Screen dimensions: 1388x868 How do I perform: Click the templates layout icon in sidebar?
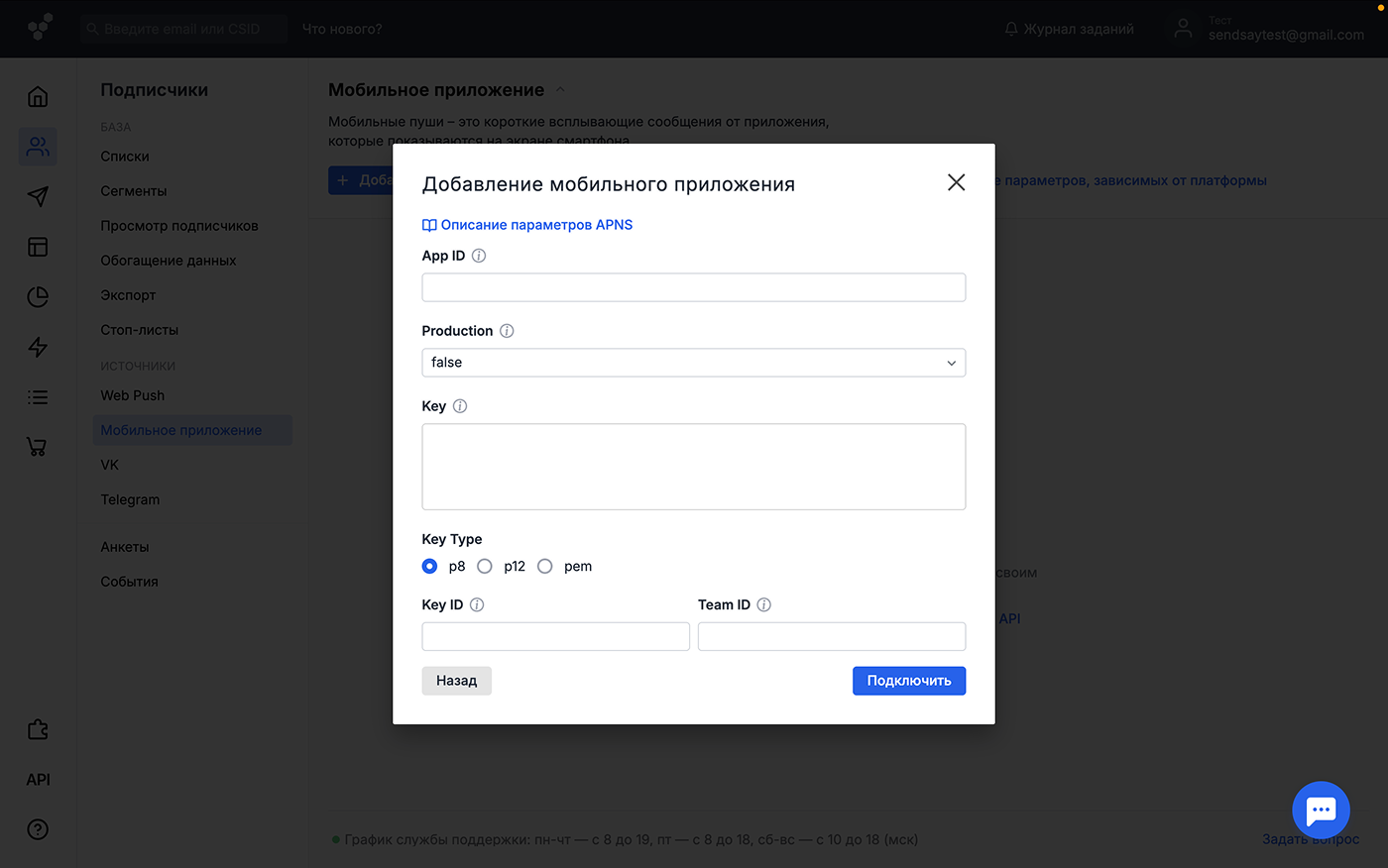[37, 247]
